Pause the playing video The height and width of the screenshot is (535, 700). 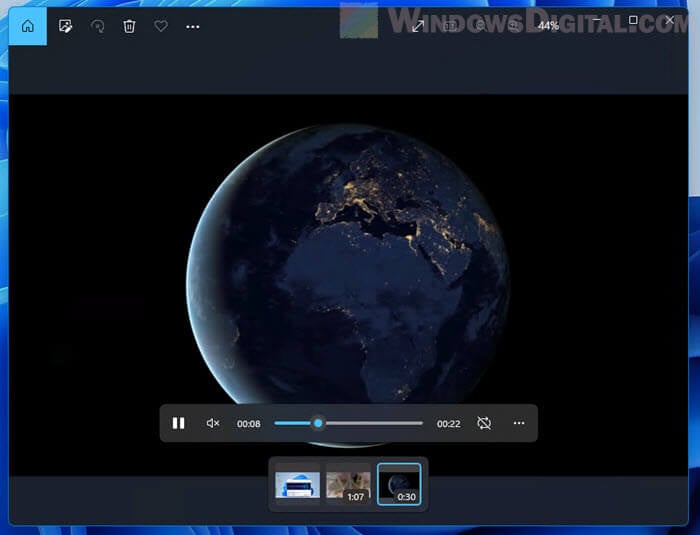tap(179, 423)
